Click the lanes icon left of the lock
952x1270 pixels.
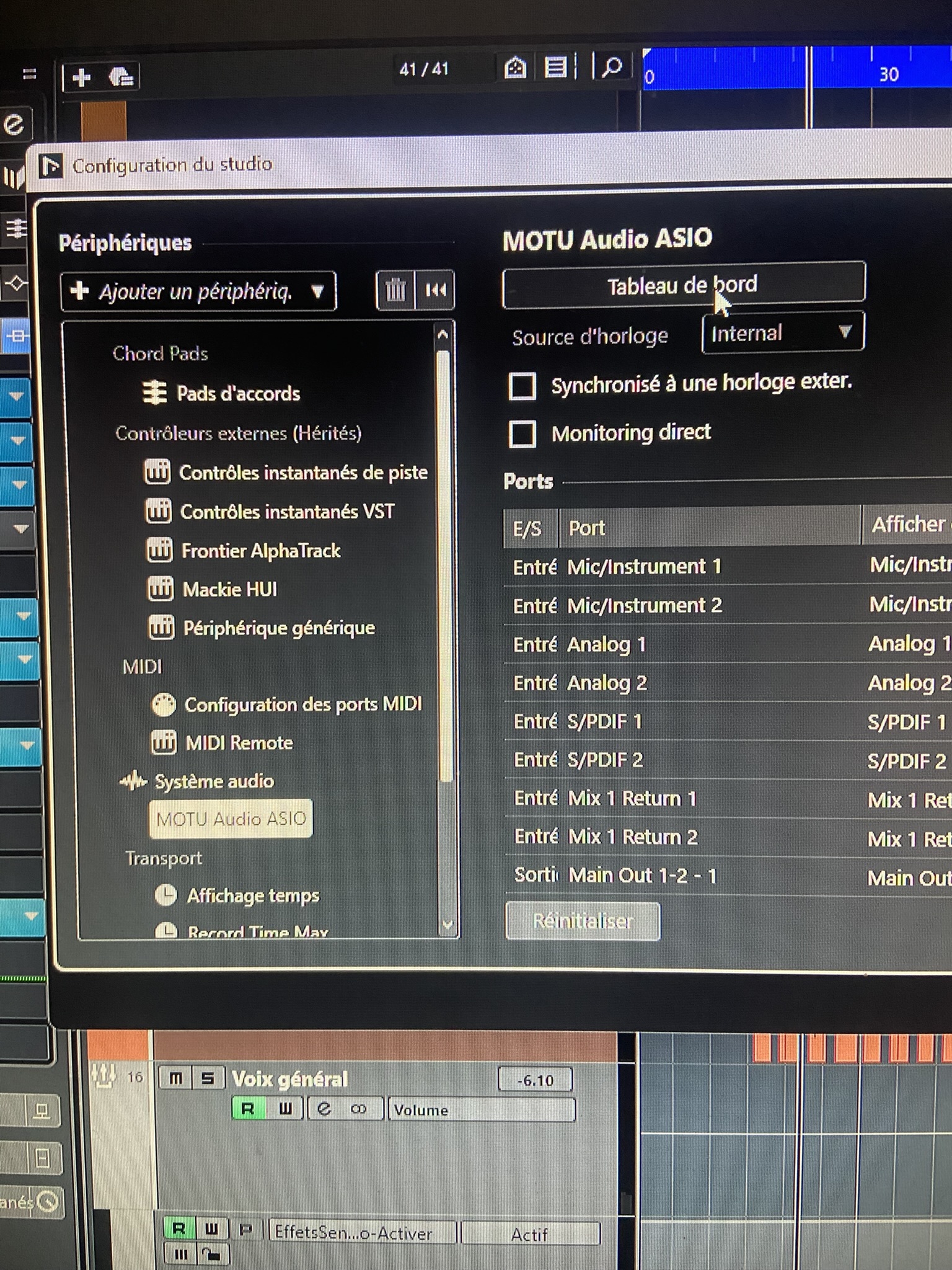181,1254
